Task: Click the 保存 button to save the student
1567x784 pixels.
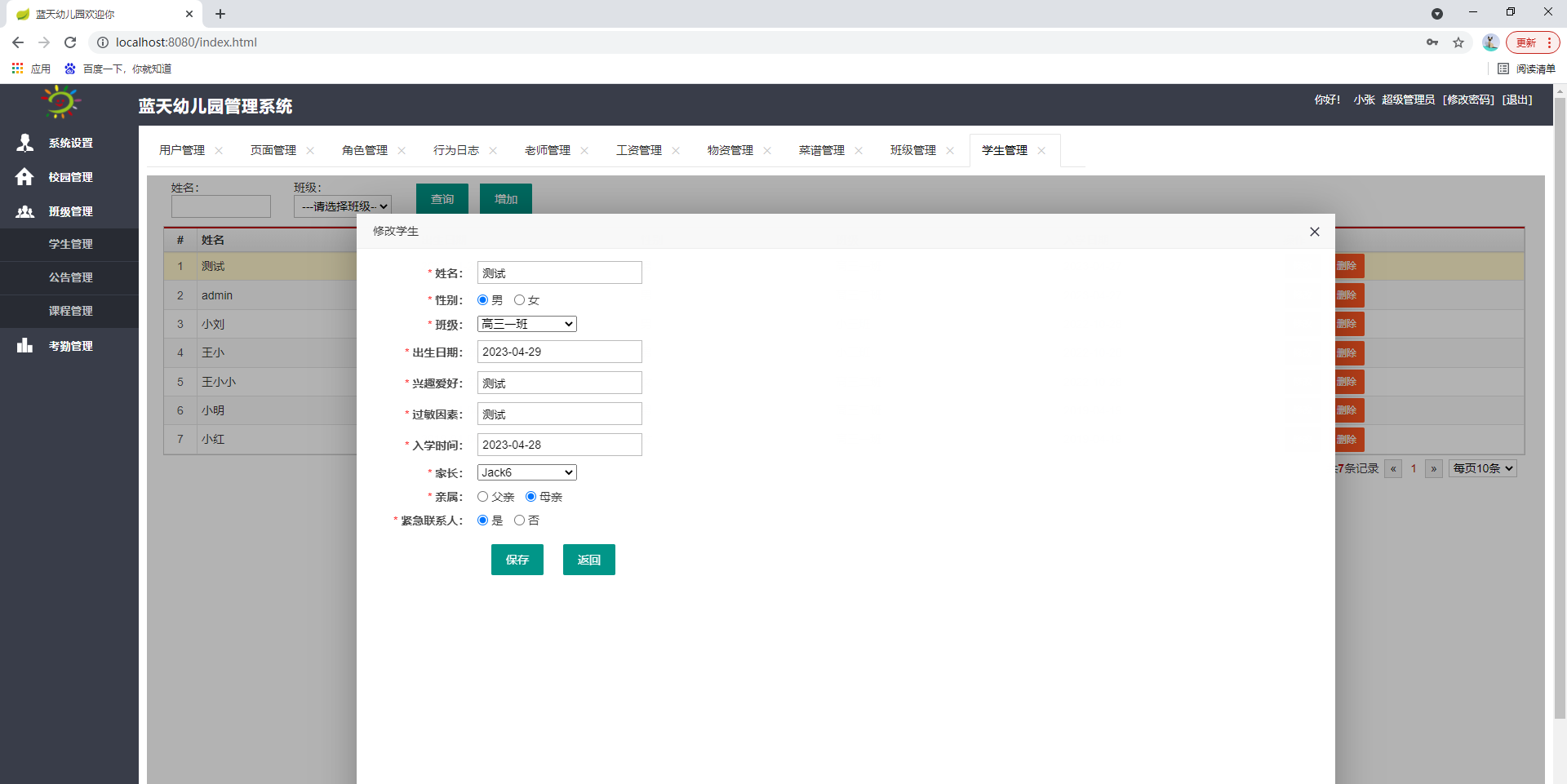Action: [x=517, y=560]
